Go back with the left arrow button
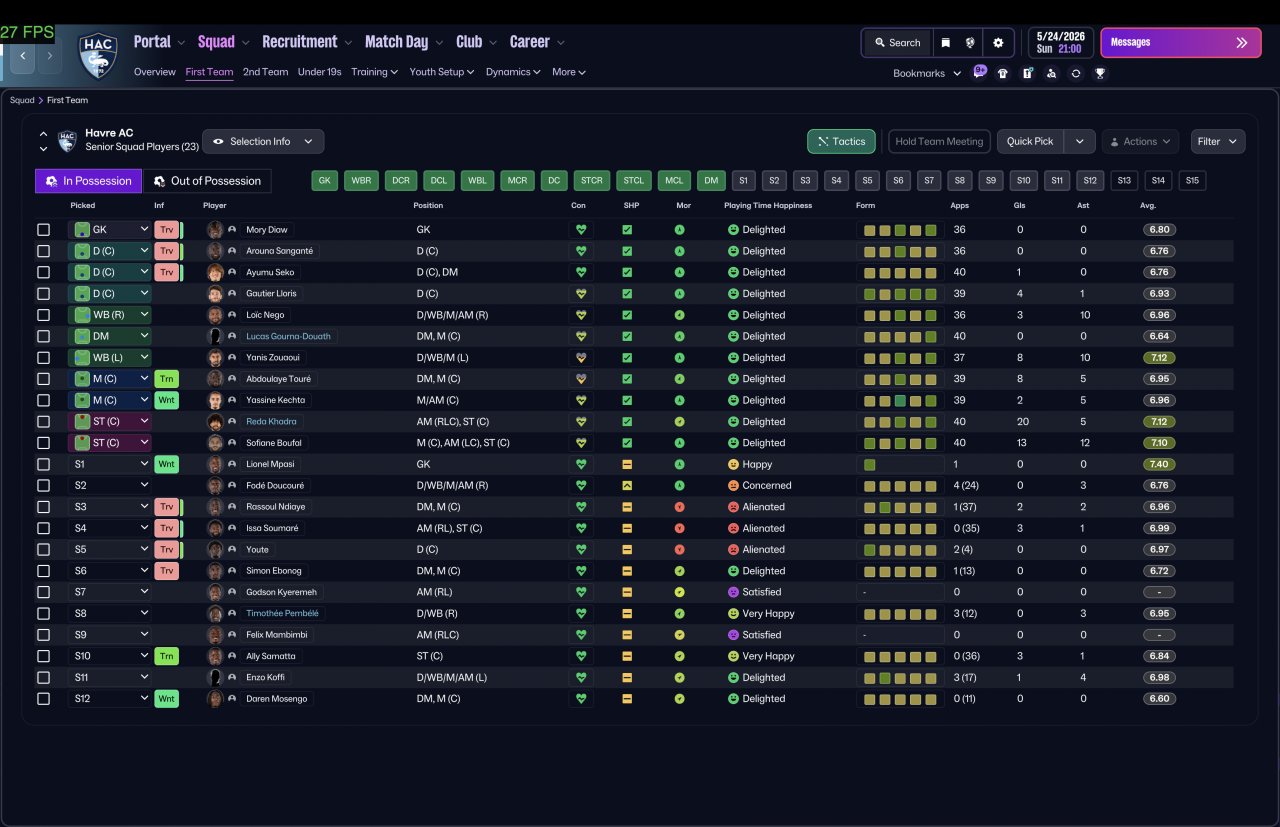This screenshot has width=1280, height=827. (x=23, y=56)
